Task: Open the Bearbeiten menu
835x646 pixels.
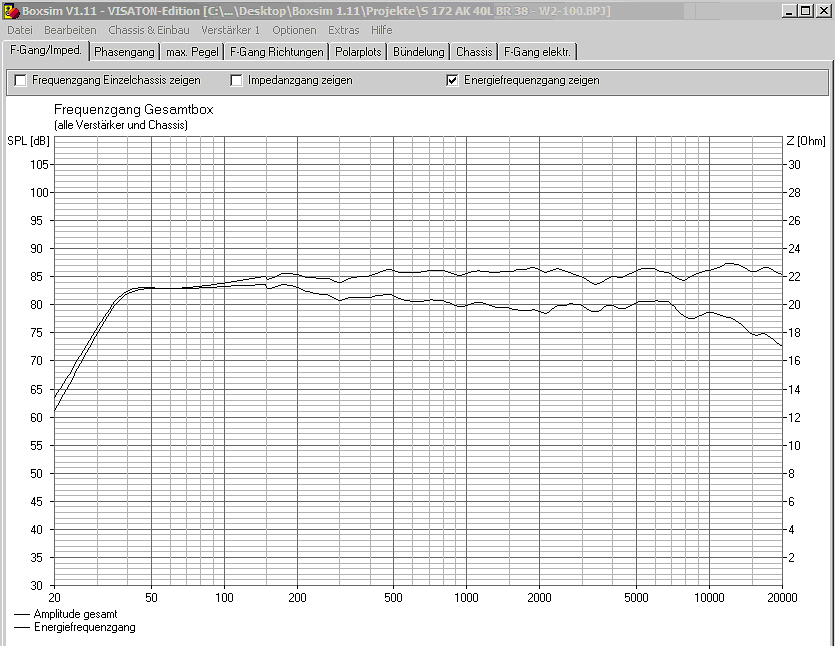Action: pos(70,30)
